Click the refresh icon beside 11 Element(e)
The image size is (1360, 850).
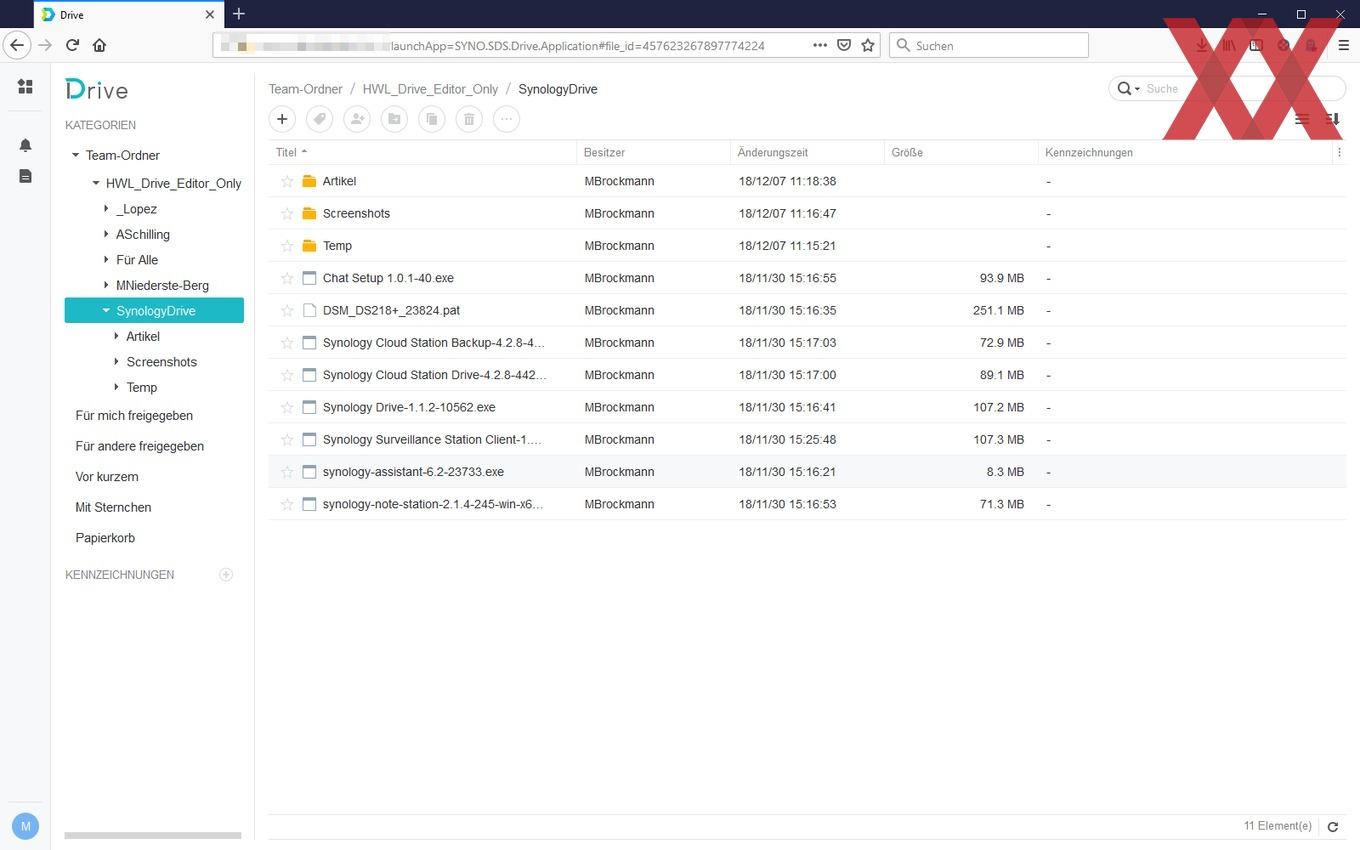point(1332,827)
